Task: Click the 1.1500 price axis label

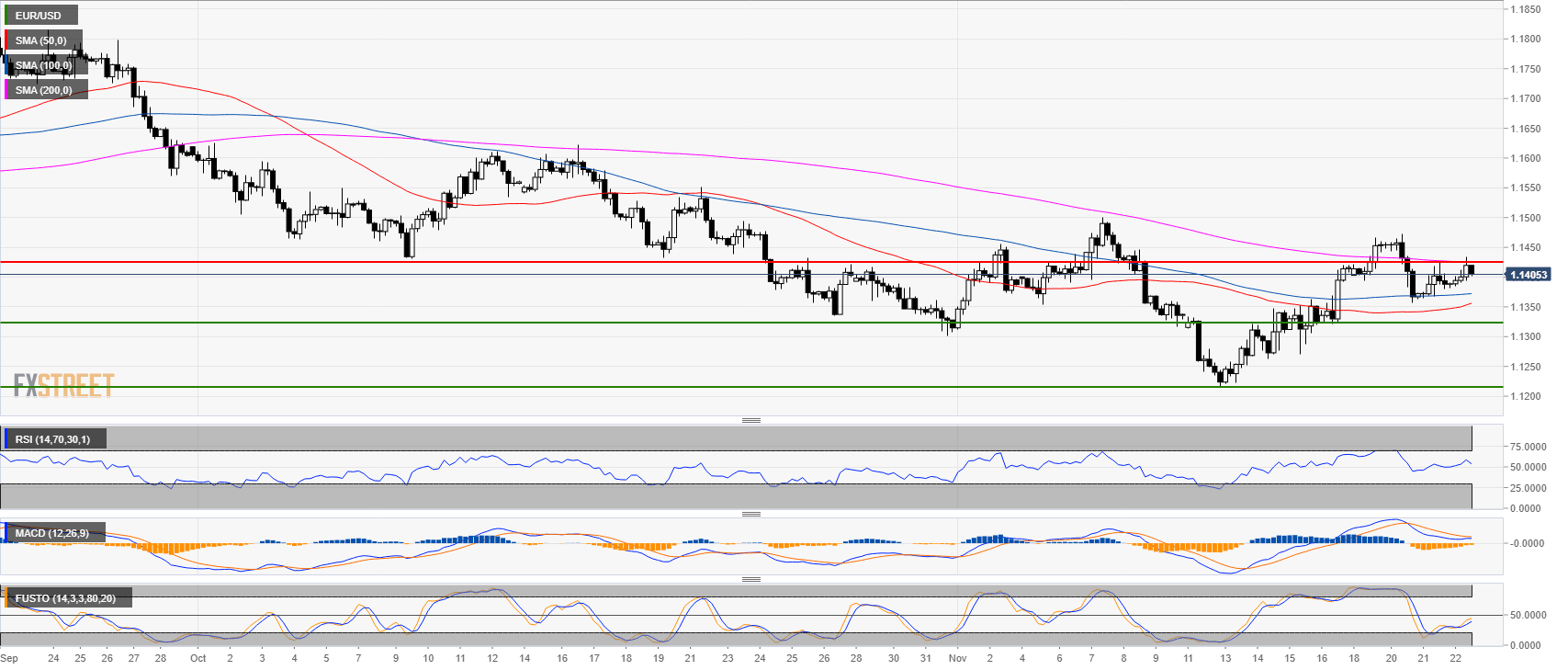Action: click(x=1526, y=219)
